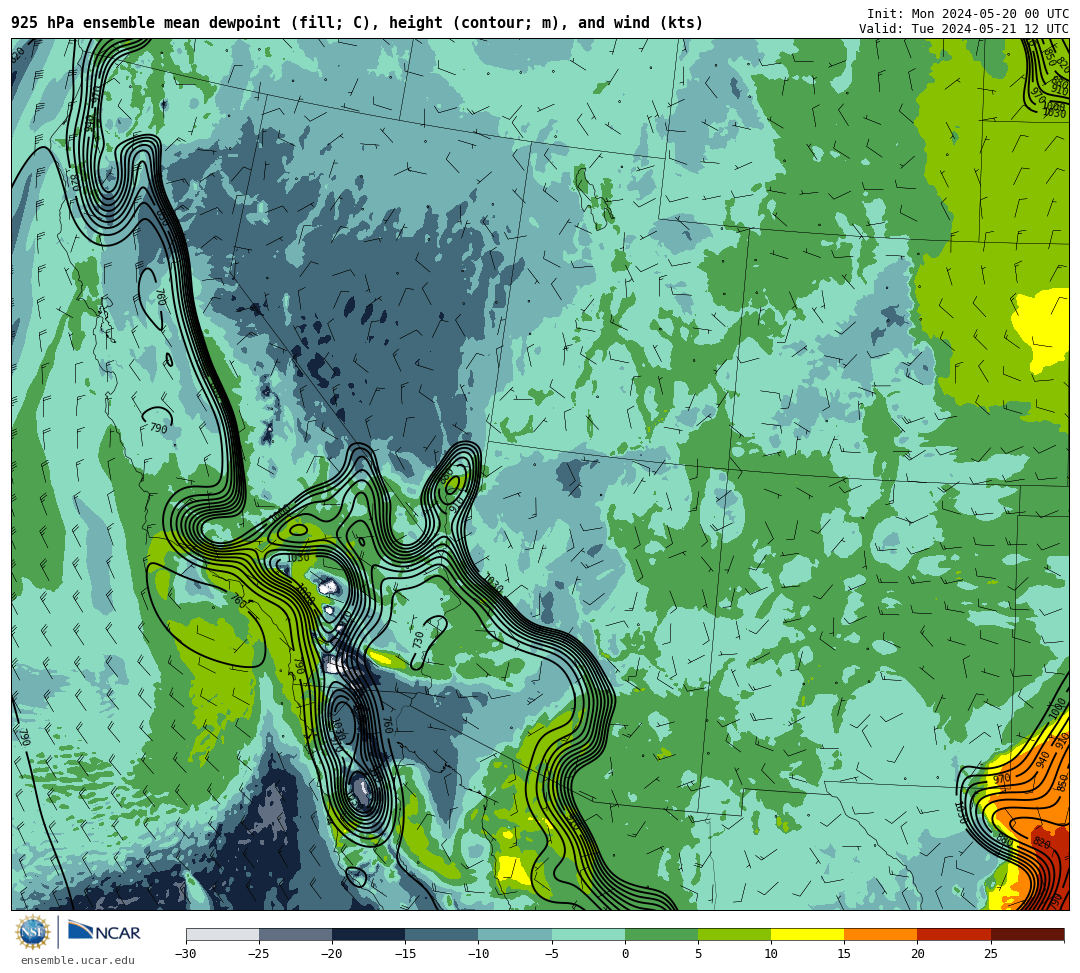Image resolution: width=1080 pixels, height=973 pixels.
Task: Pick the dark navy -20 to -15 colorbar segment
Action: 368,934
